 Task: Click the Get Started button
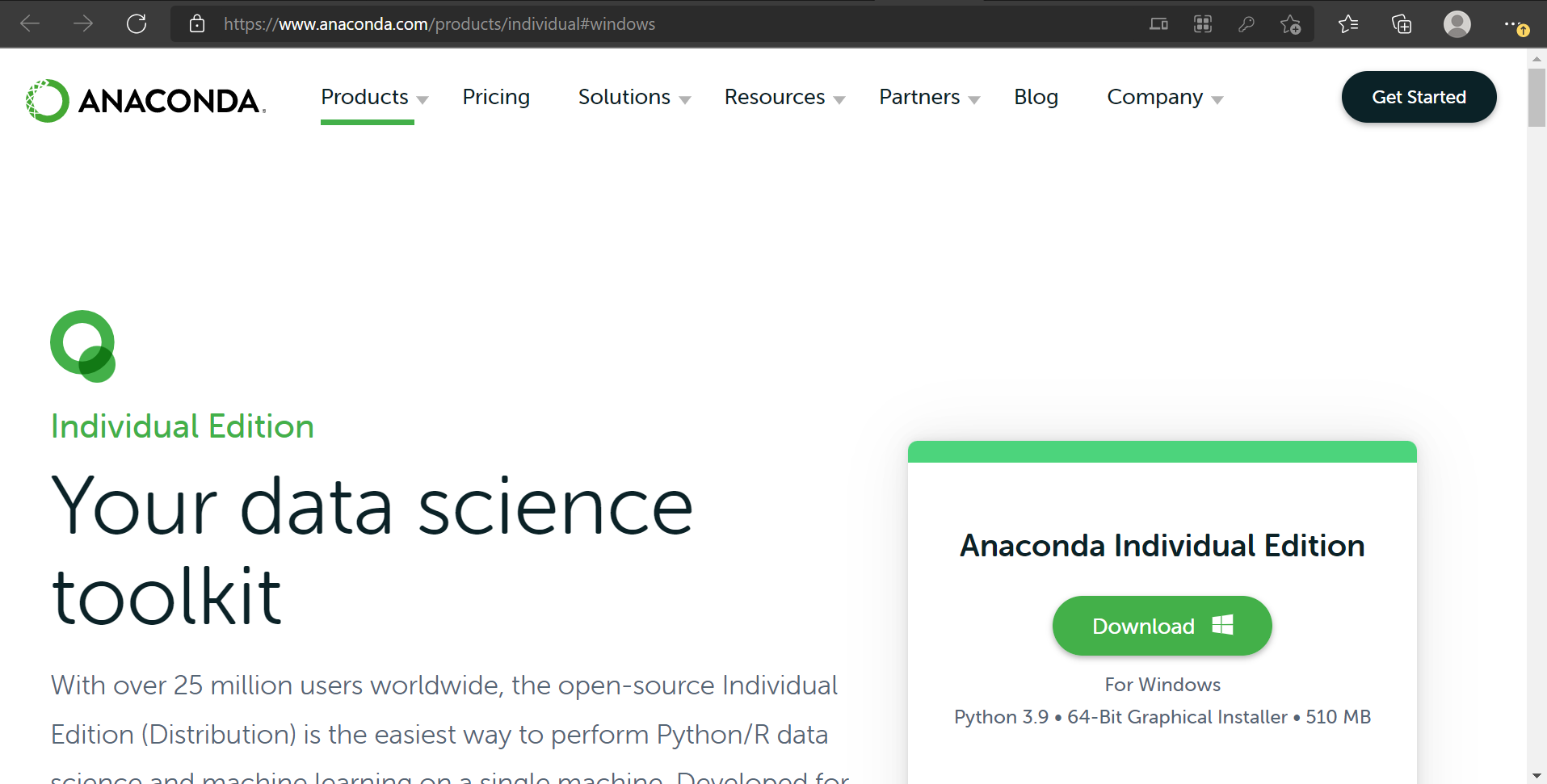tap(1419, 97)
